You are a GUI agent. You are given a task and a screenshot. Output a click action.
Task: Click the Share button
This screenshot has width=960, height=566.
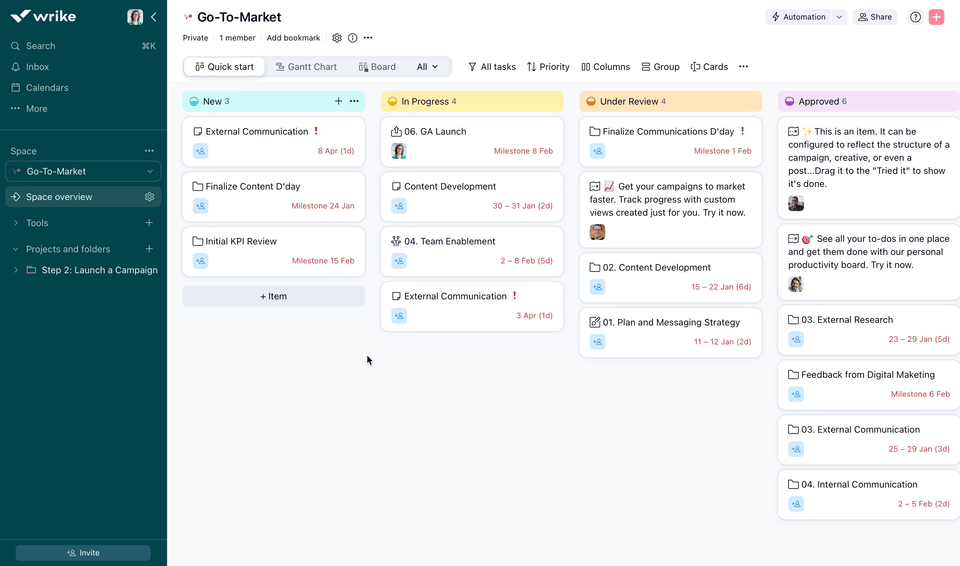click(874, 17)
